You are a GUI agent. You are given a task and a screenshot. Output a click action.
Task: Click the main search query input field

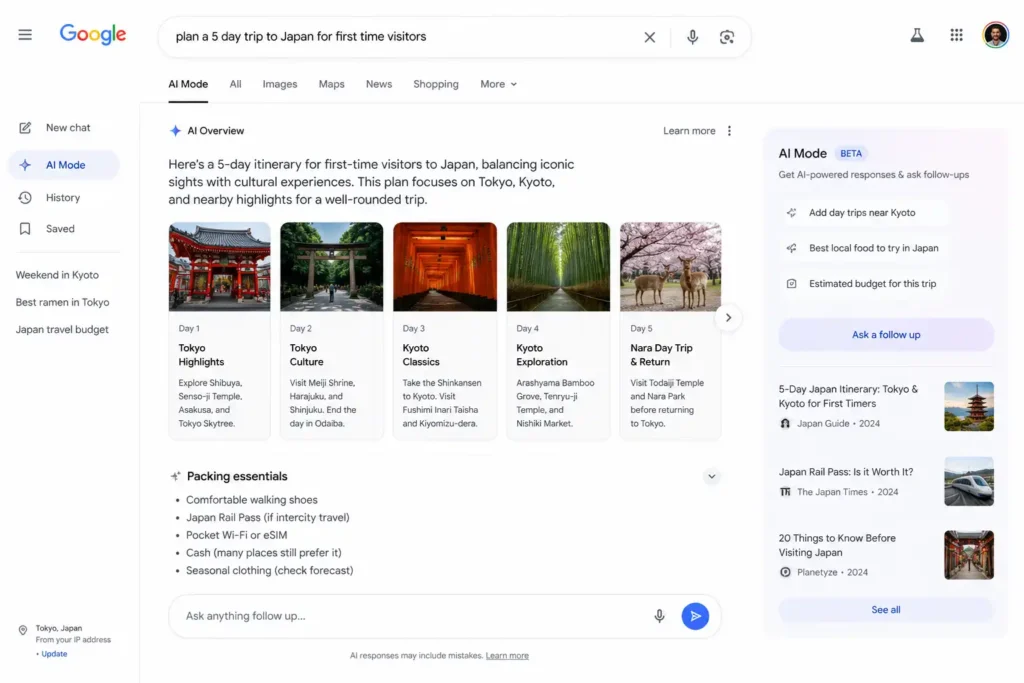coord(405,37)
